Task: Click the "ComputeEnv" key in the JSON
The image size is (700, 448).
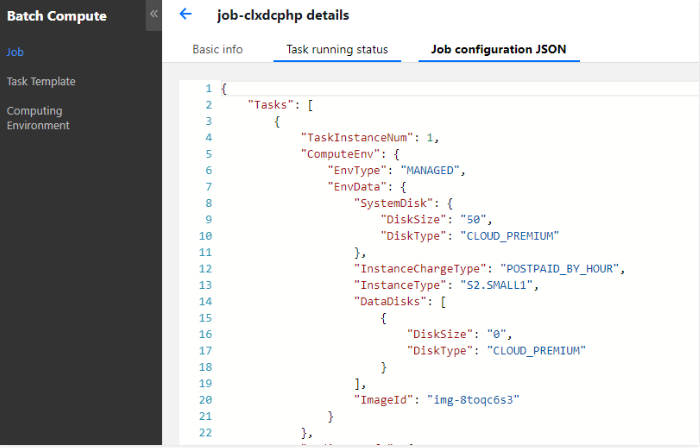Action: pyautogui.click(x=341, y=154)
